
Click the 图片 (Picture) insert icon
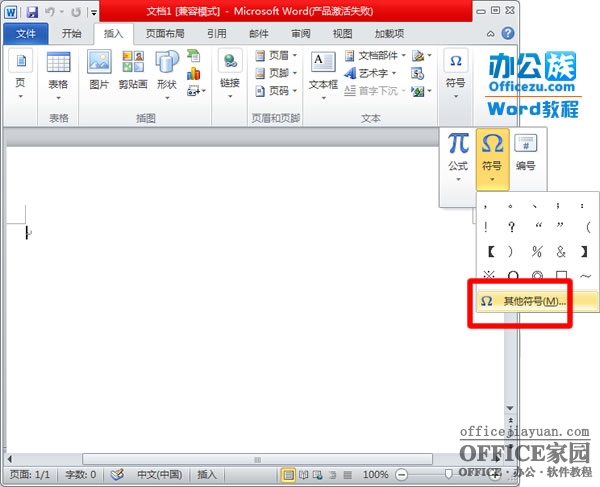click(x=99, y=68)
